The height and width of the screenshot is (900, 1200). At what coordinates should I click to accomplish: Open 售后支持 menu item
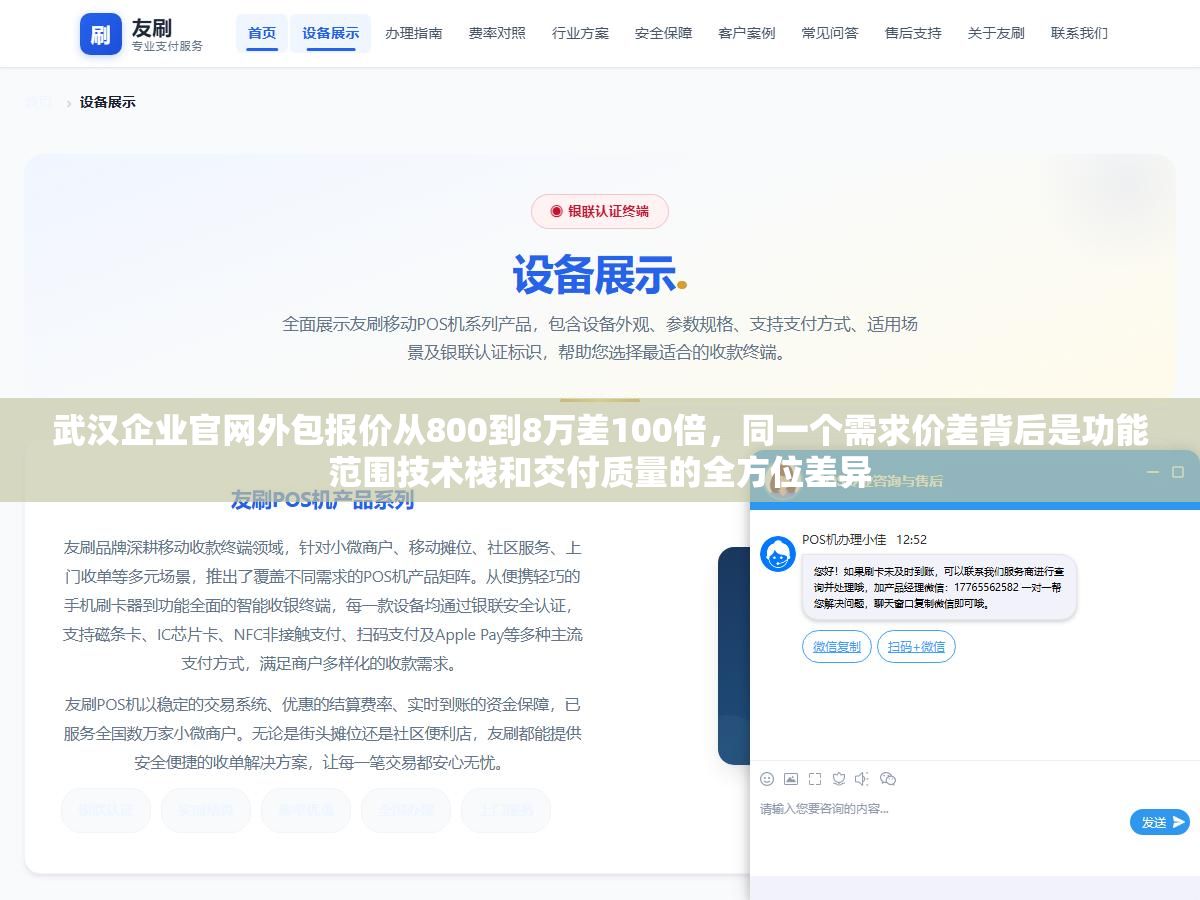913,33
